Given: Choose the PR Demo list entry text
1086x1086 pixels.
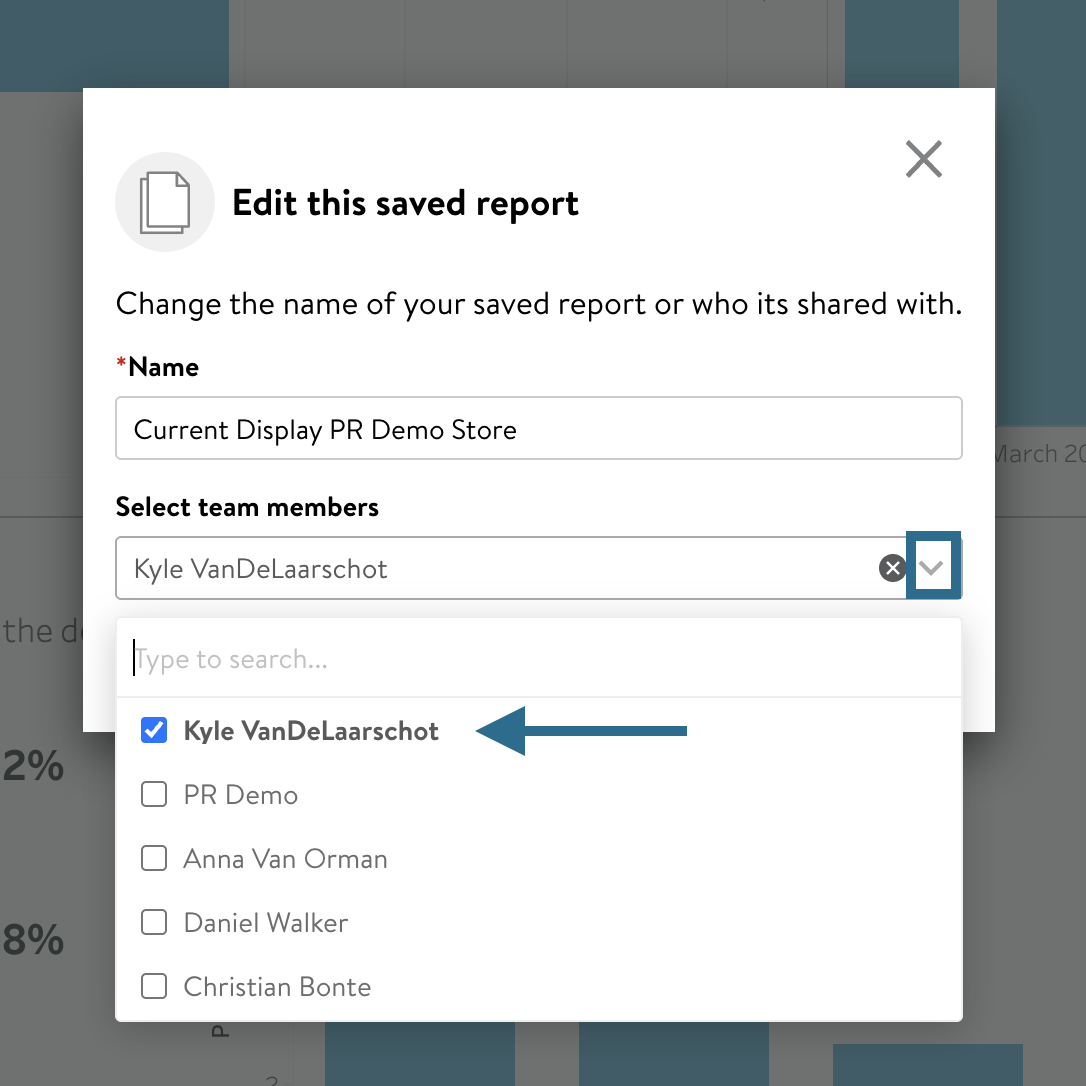Looking at the screenshot, I should pyautogui.click(x=241, y=795).
